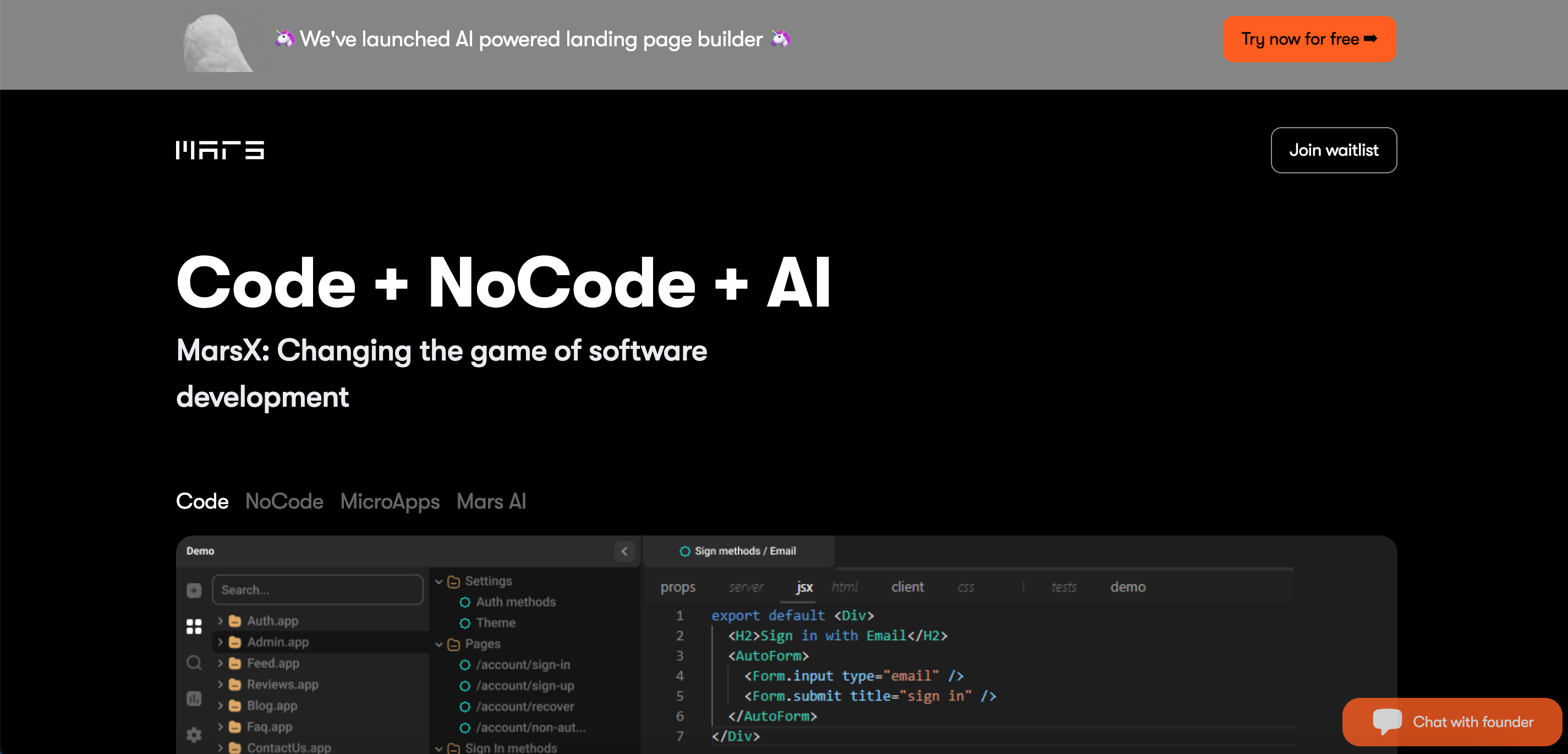Expand the Reviews.app chevron
The height and width of the screenshot is (754, 1568).
[221, 685]
